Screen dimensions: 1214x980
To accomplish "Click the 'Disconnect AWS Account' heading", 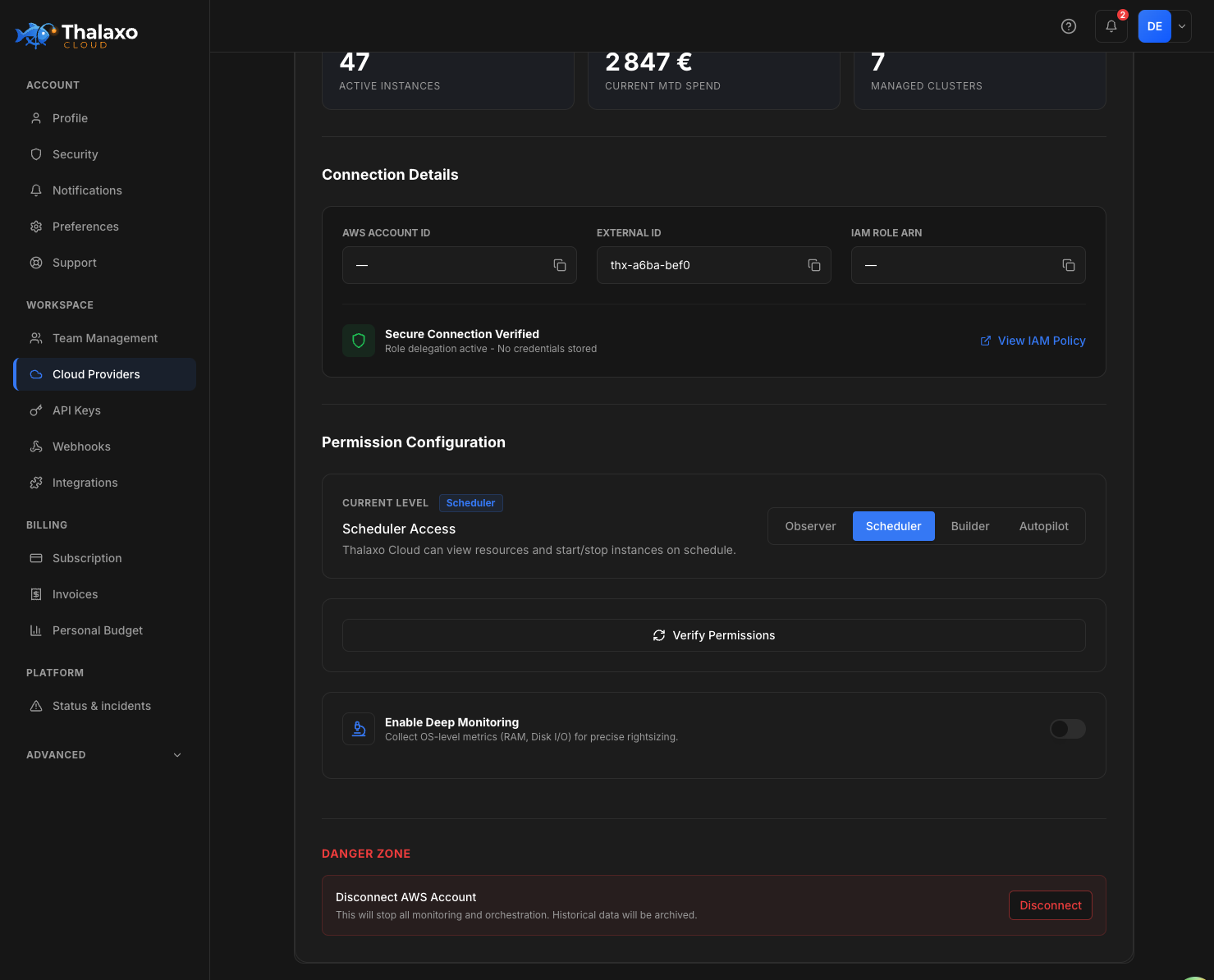I will point(406,897).
